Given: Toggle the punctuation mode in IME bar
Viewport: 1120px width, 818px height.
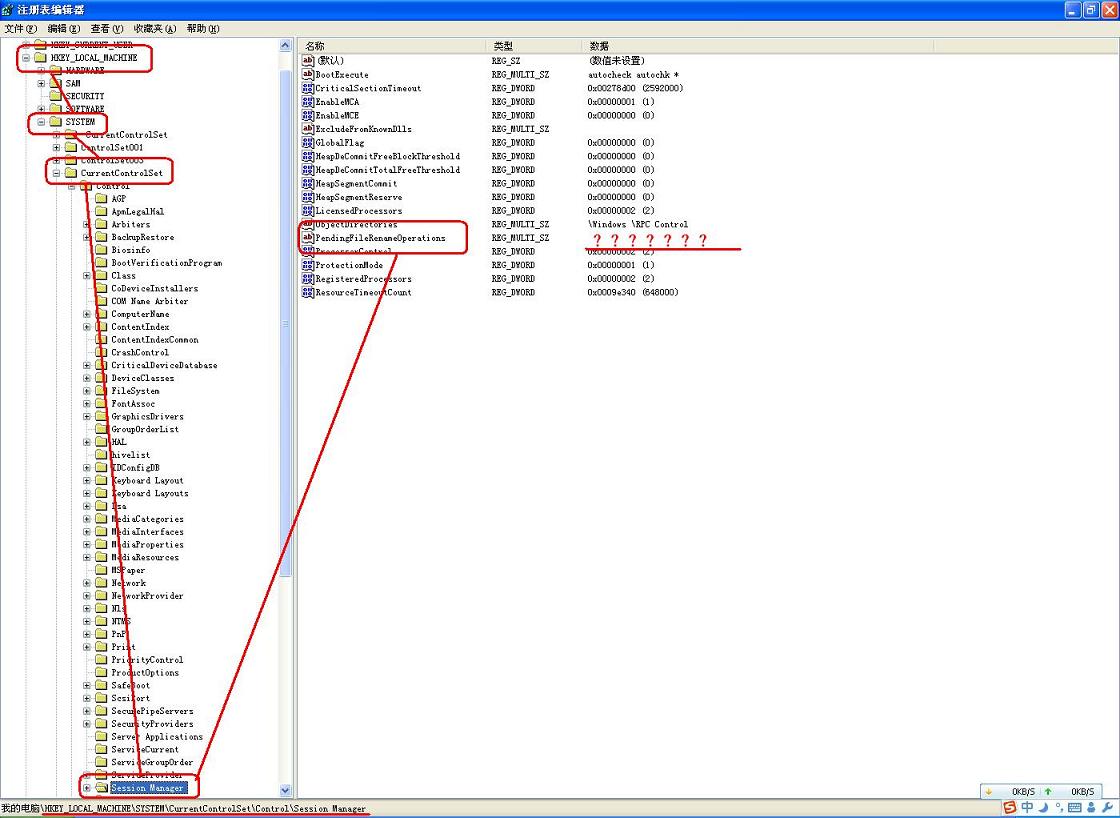Looking at the screenshot, I should pos(1058,807).
